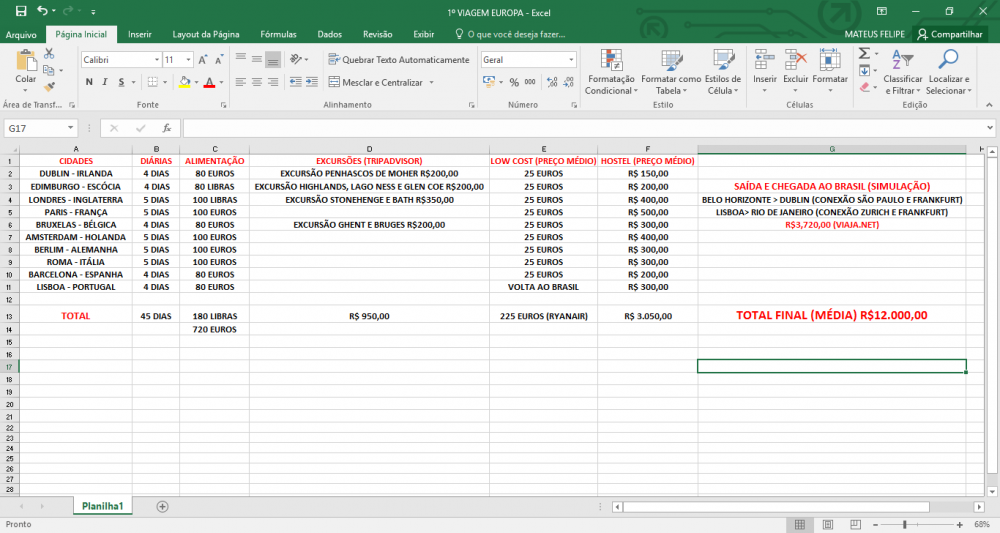Screen dimensions: 1000x533
Task: Click the Cut scissors icon
Action: click(x=48, y=54)
